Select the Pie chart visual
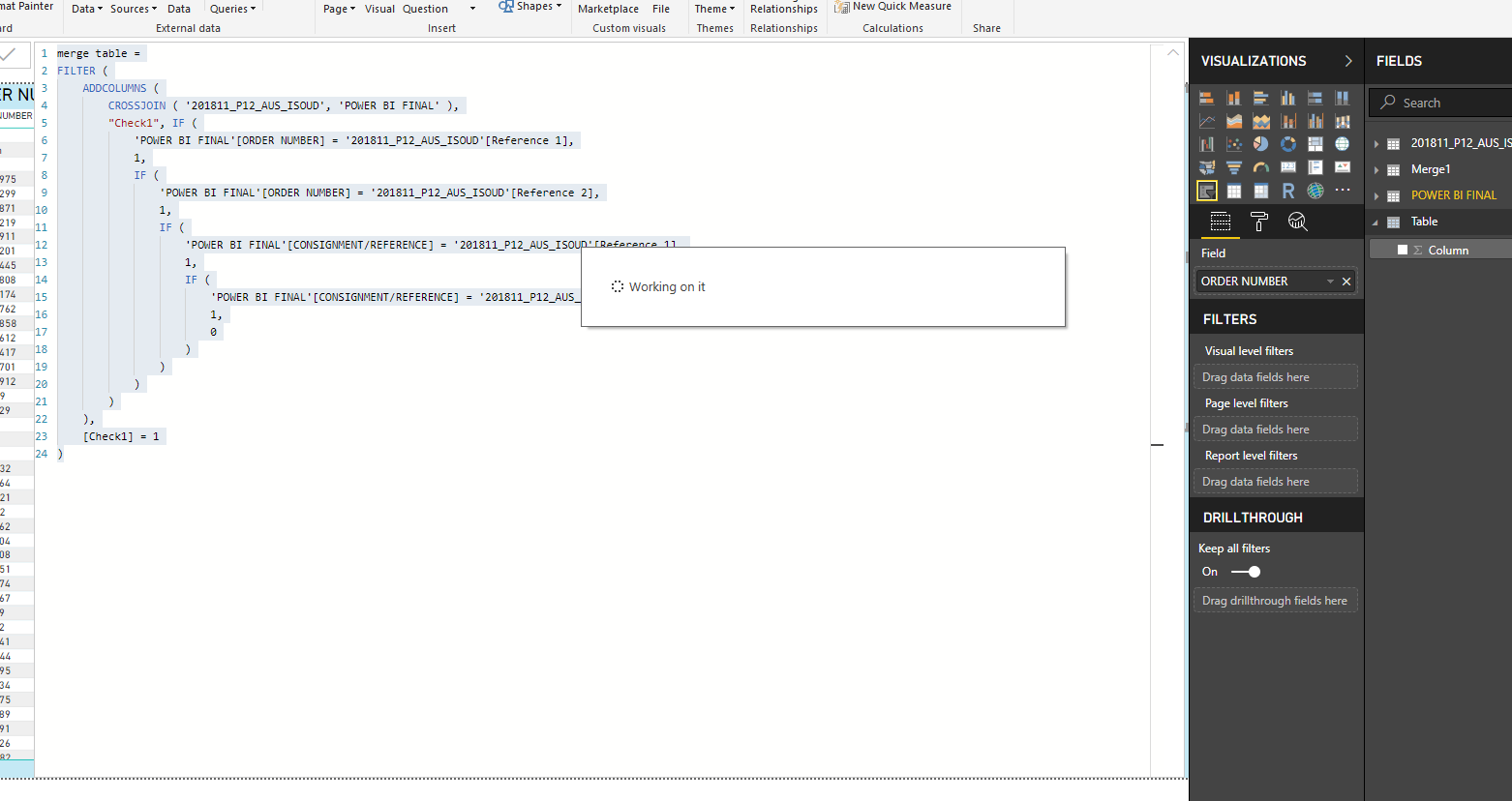1512x801 pixels. (x=1261, y=144)
